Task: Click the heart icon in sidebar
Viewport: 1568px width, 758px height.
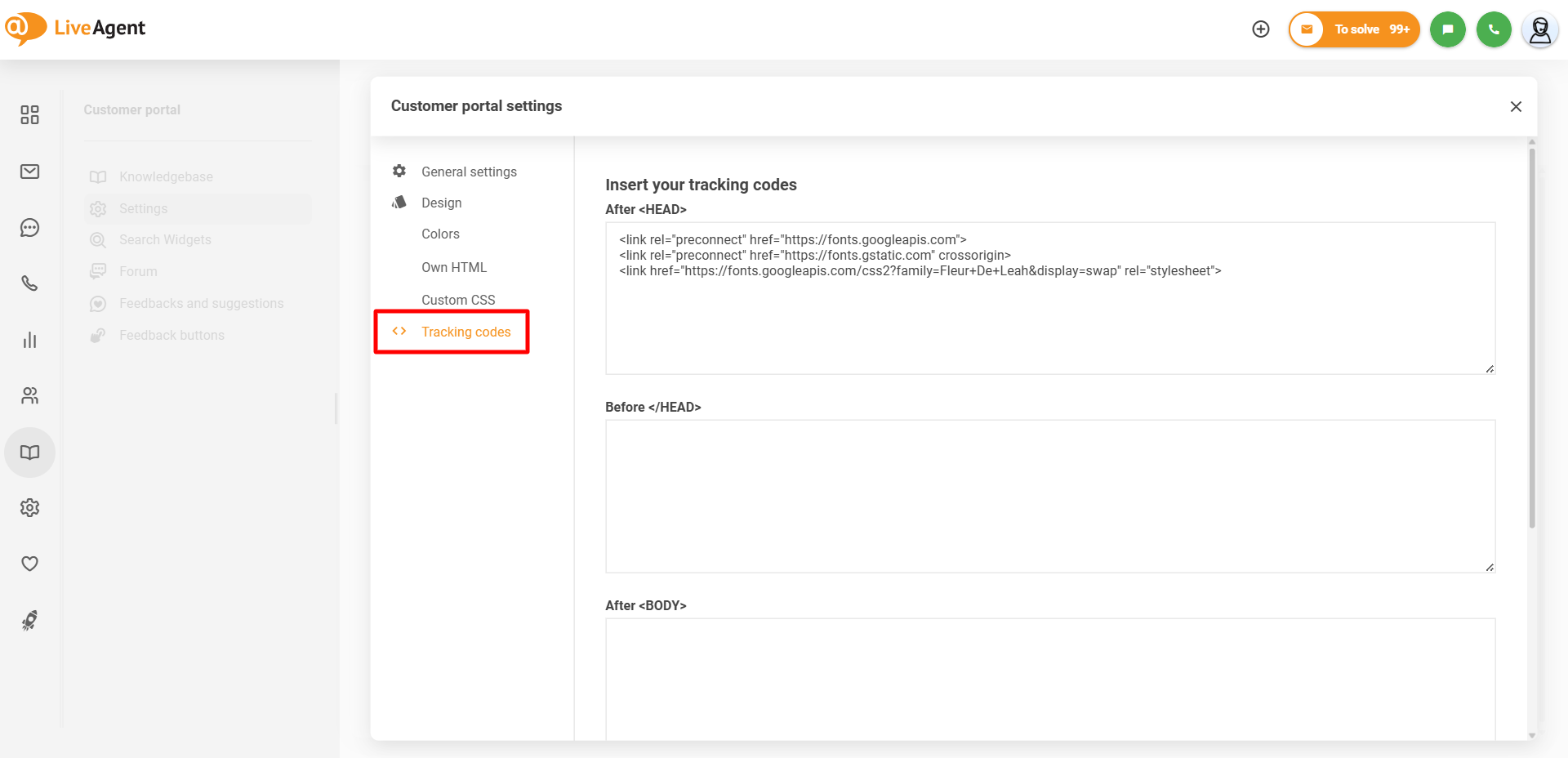Action: coord(29,564)
